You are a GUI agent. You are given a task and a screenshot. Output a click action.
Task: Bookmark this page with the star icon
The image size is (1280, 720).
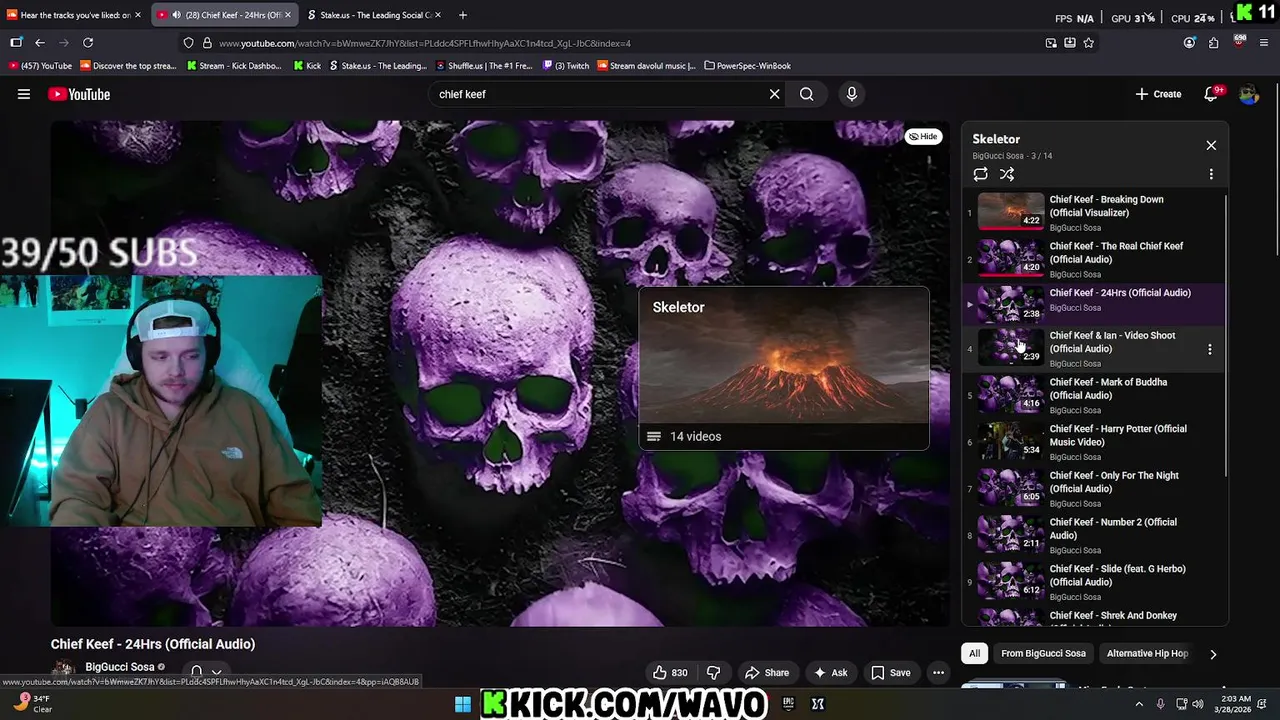[1089, 43]
